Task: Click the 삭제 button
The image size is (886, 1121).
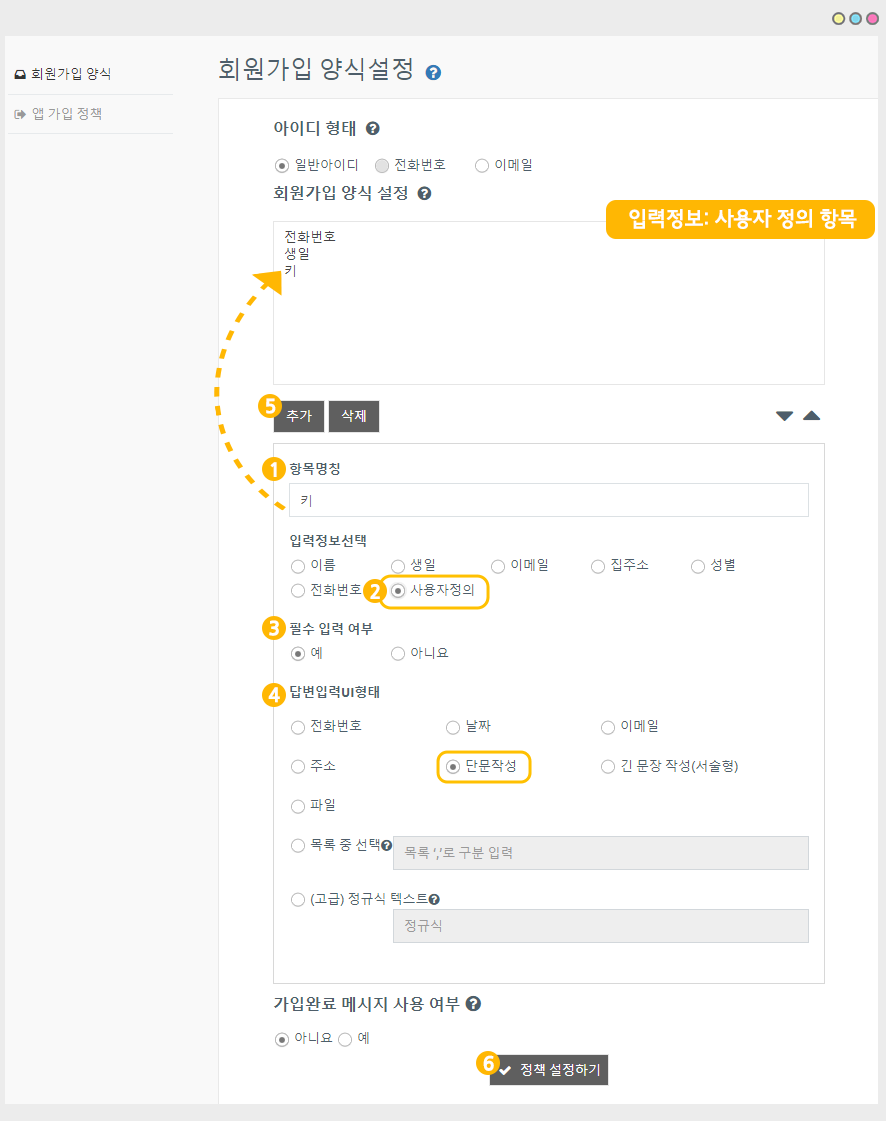Action: [x=354, y=416]
